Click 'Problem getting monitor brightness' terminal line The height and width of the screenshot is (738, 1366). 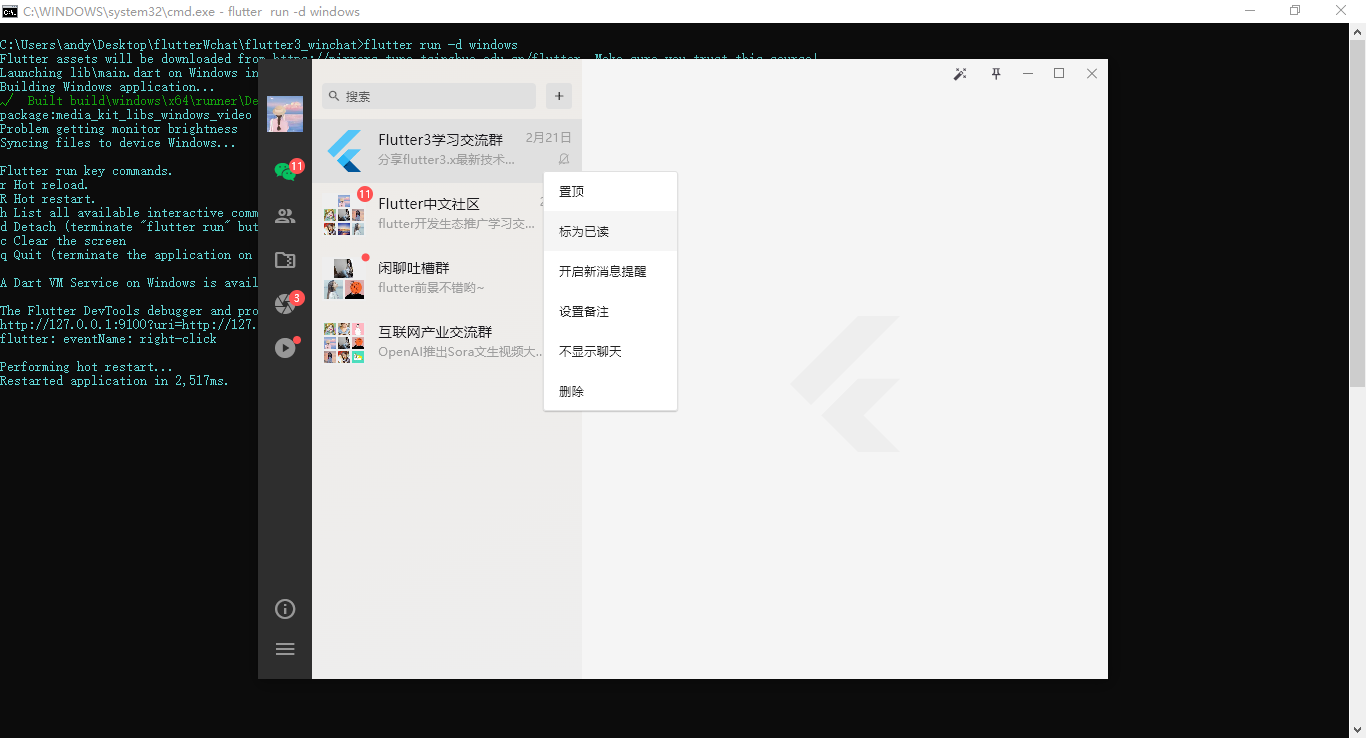pyautogui.click(x=119, y=129)
